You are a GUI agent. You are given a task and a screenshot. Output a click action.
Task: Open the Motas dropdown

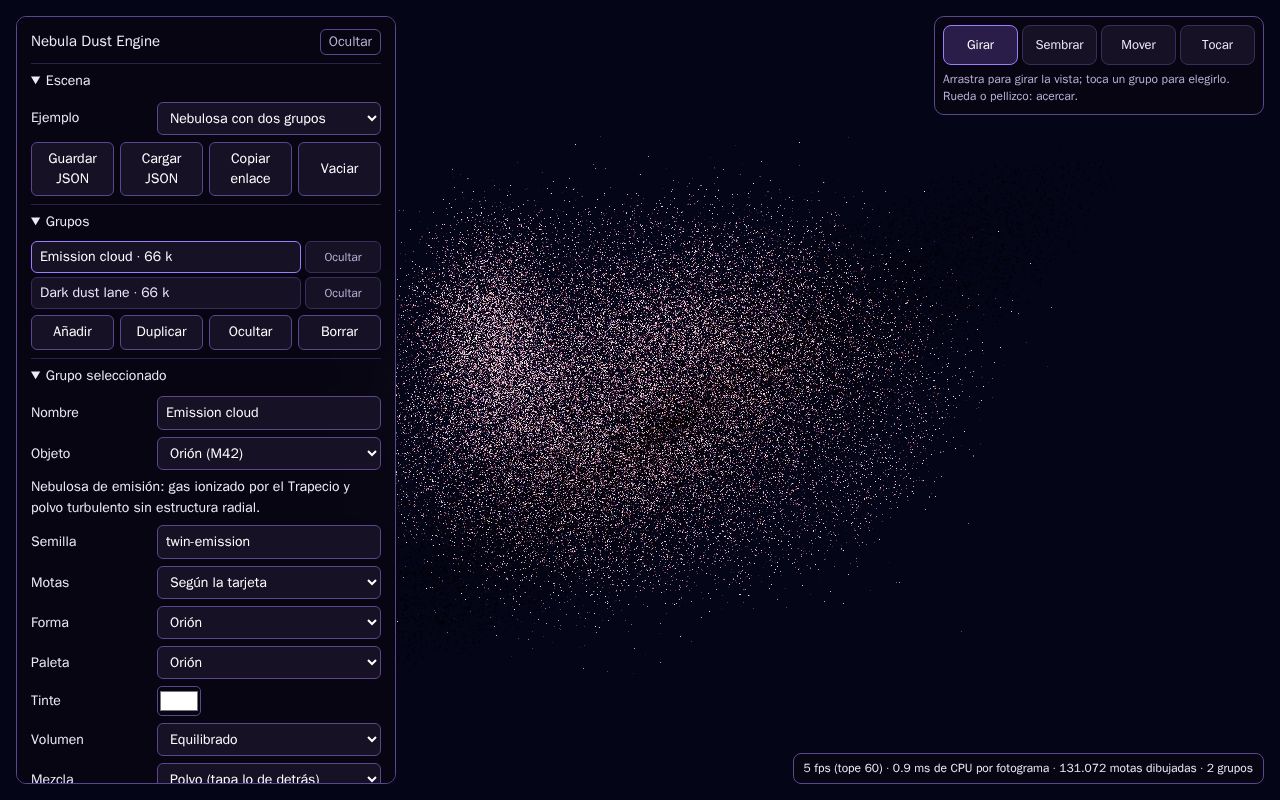point(269,582)
